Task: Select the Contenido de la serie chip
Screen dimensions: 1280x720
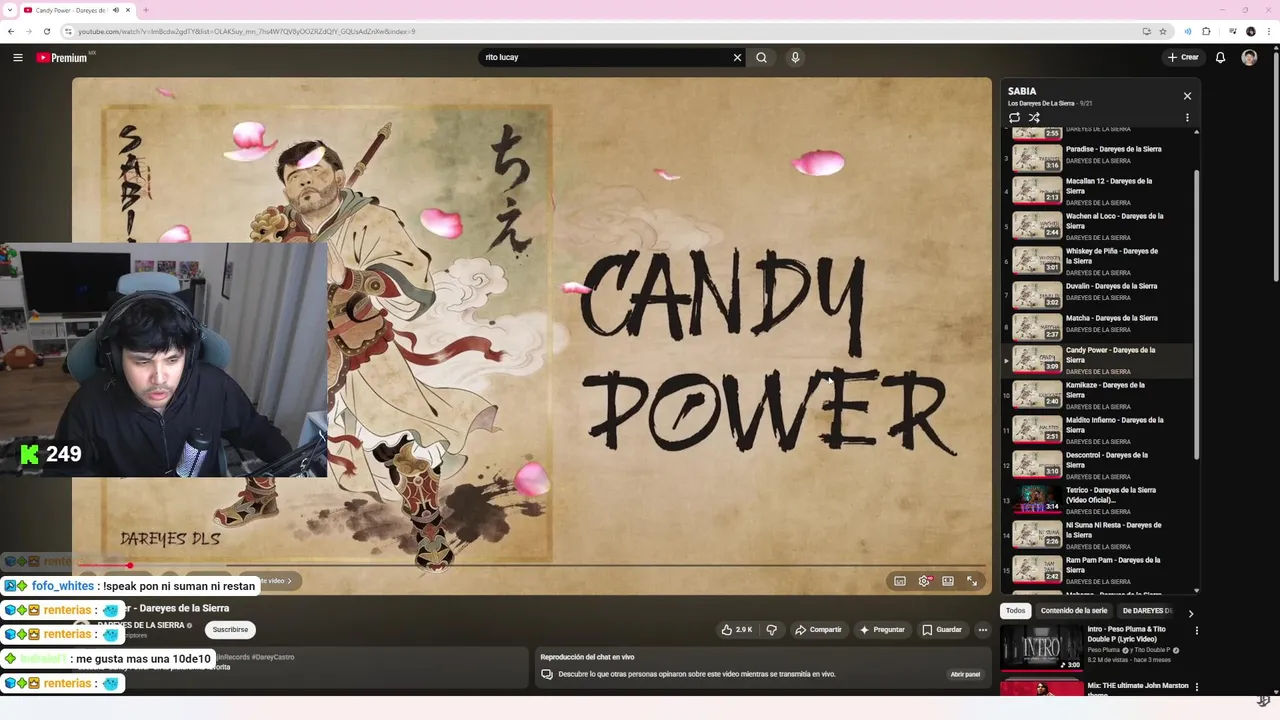Action: (x=1074, y=611)
